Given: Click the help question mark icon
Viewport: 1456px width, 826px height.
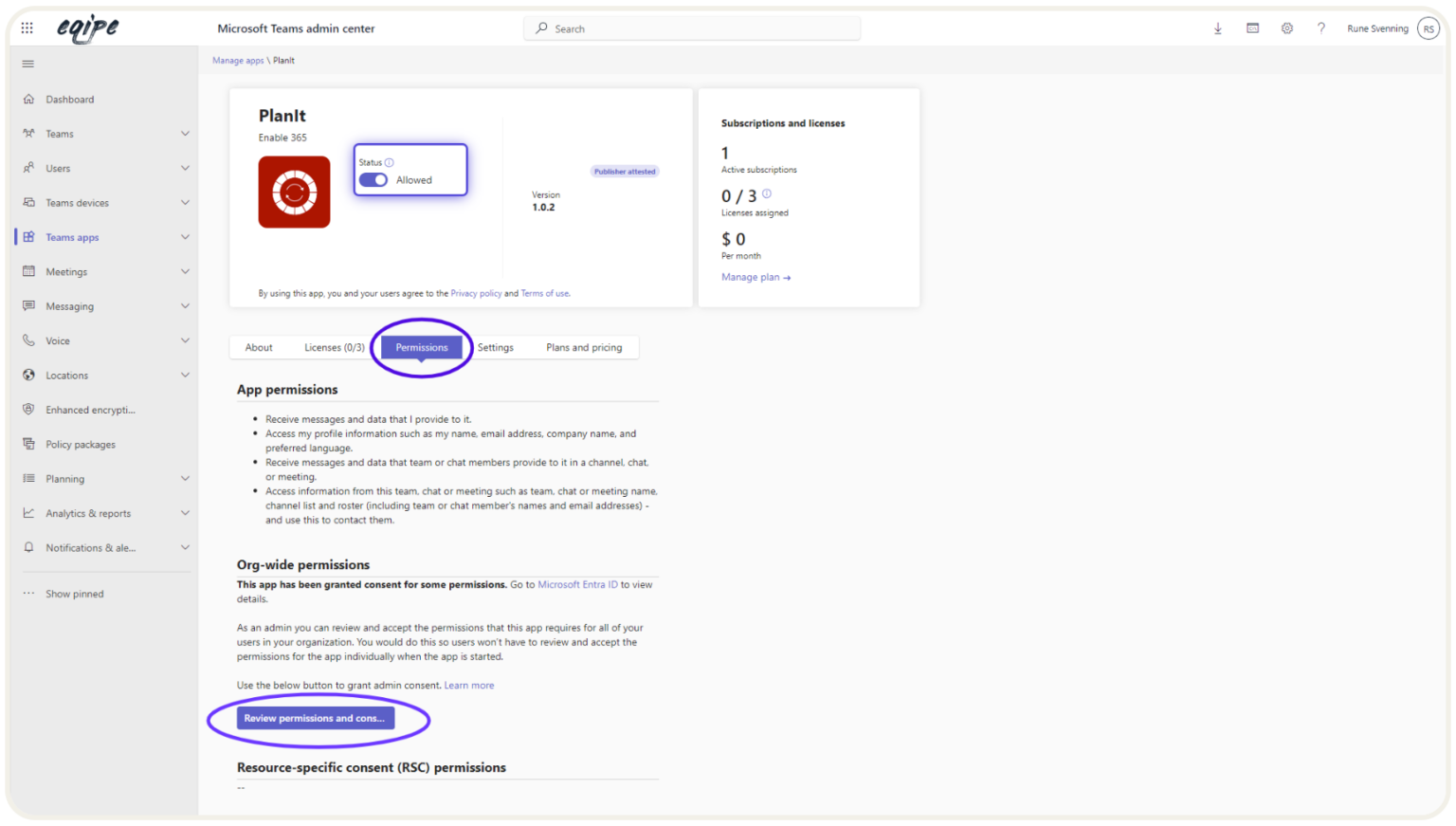Looking at the screenshot, I should coord(1321,28).
